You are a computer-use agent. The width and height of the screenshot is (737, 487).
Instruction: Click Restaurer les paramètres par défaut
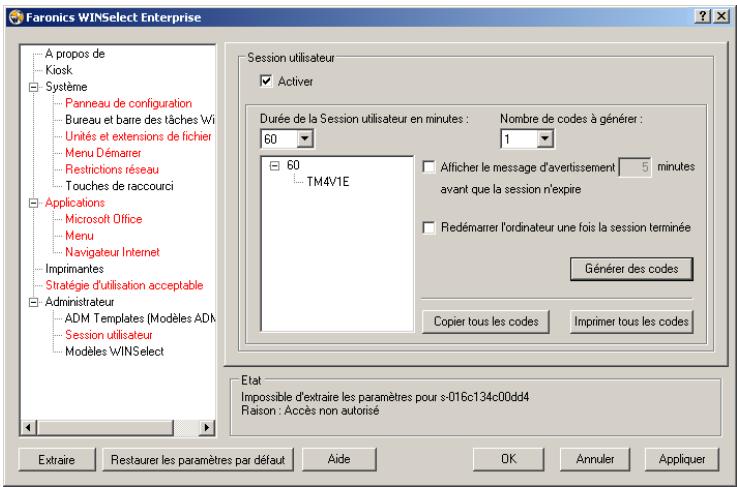point(198,459)
